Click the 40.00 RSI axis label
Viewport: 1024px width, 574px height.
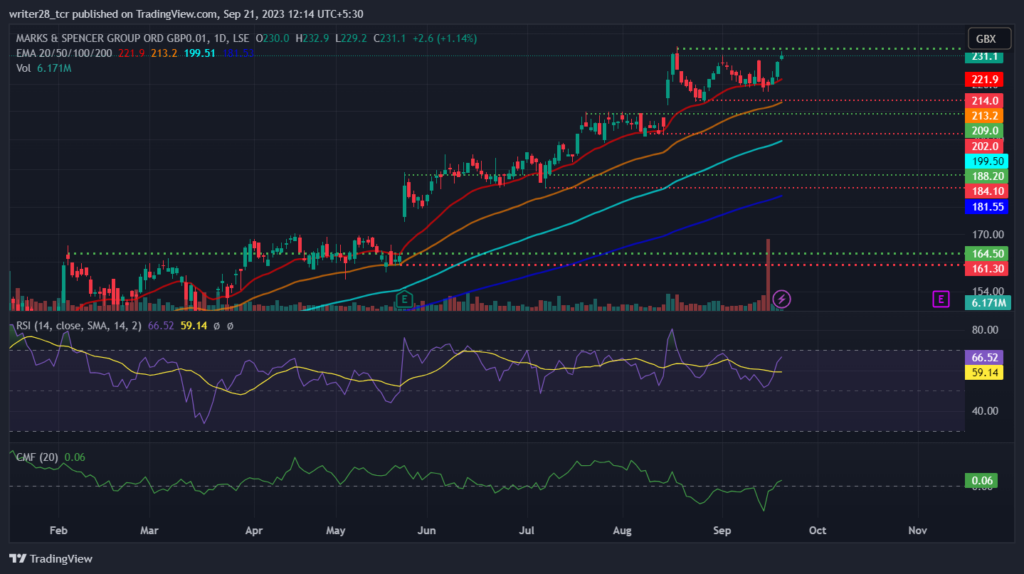pyautogui.click(x=985, y=411)
